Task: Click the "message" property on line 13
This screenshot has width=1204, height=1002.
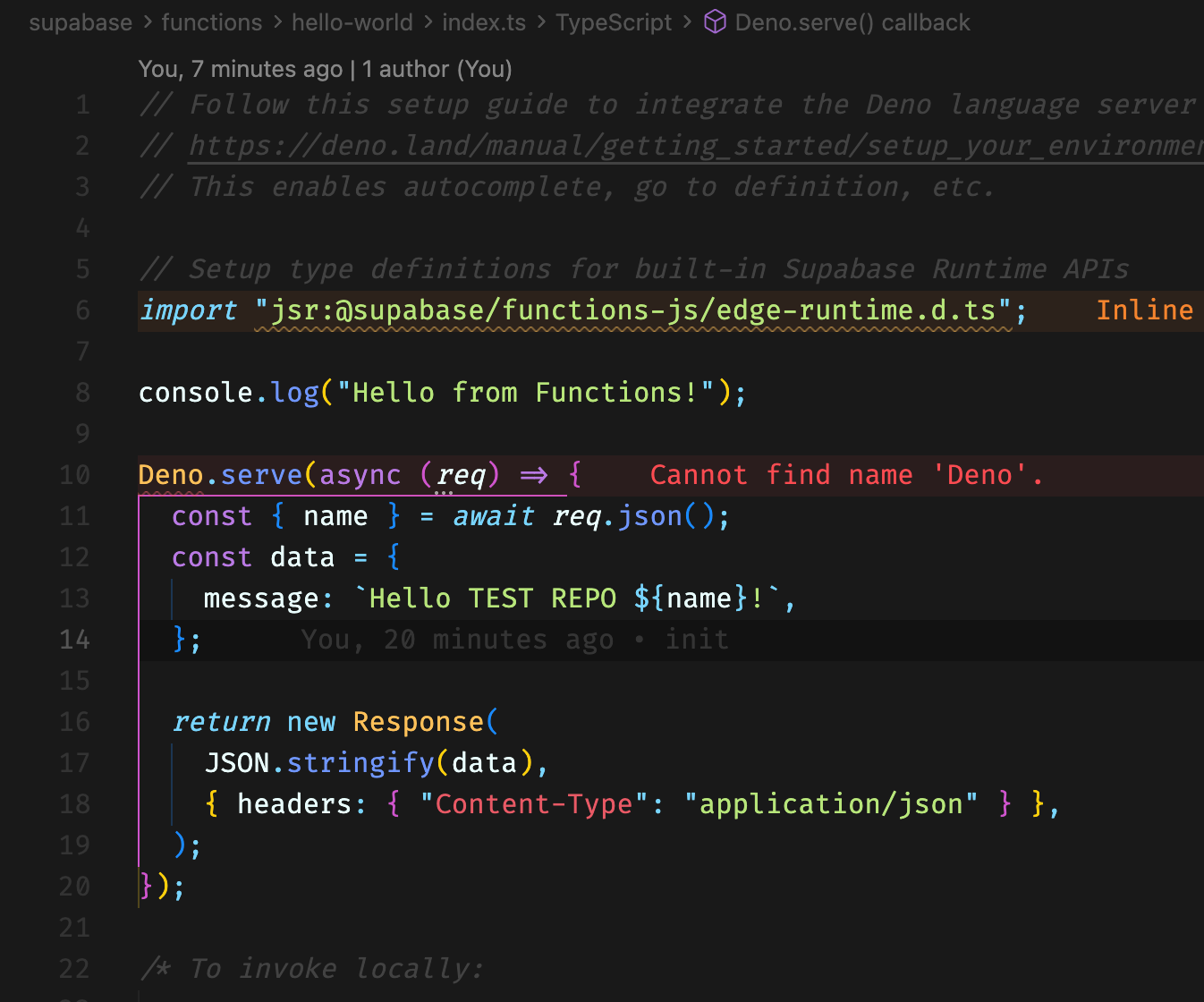Action: (x=261, y=599)
